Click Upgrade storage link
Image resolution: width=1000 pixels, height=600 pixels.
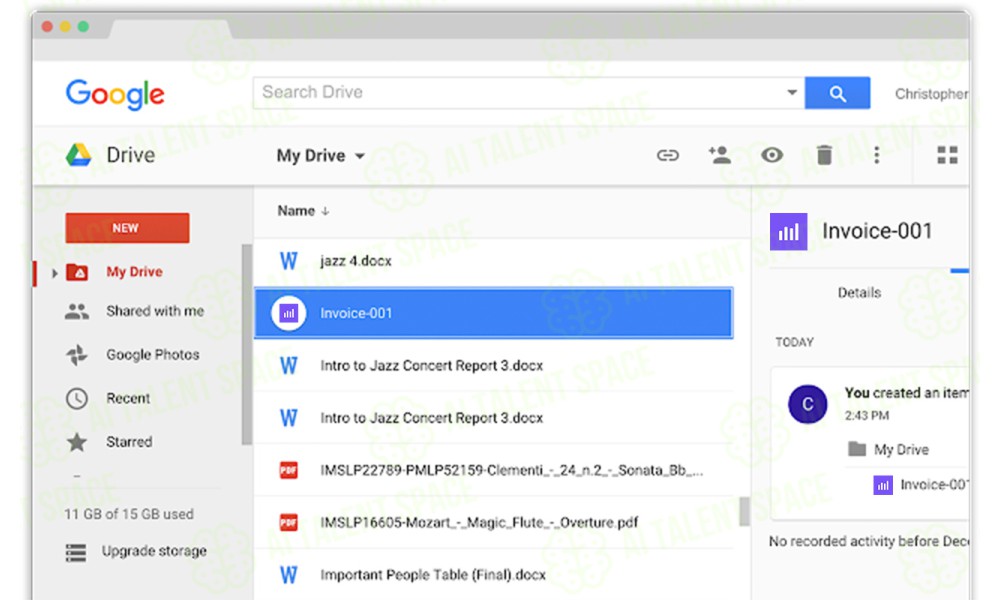(x=154, y=551)
